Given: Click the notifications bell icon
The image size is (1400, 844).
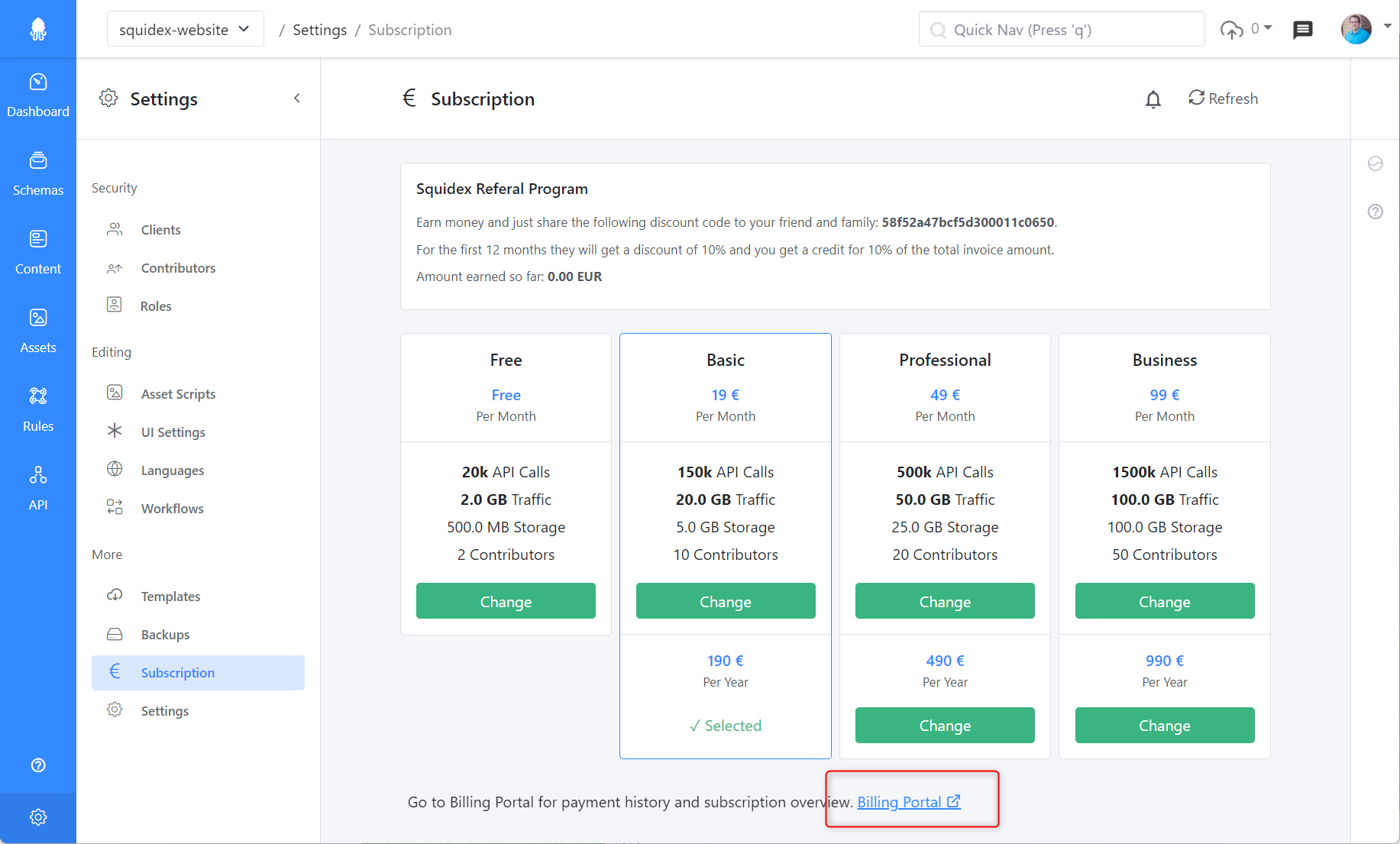Looking at the screenshot, I should pyautogui.click(x=1153, y=99).
